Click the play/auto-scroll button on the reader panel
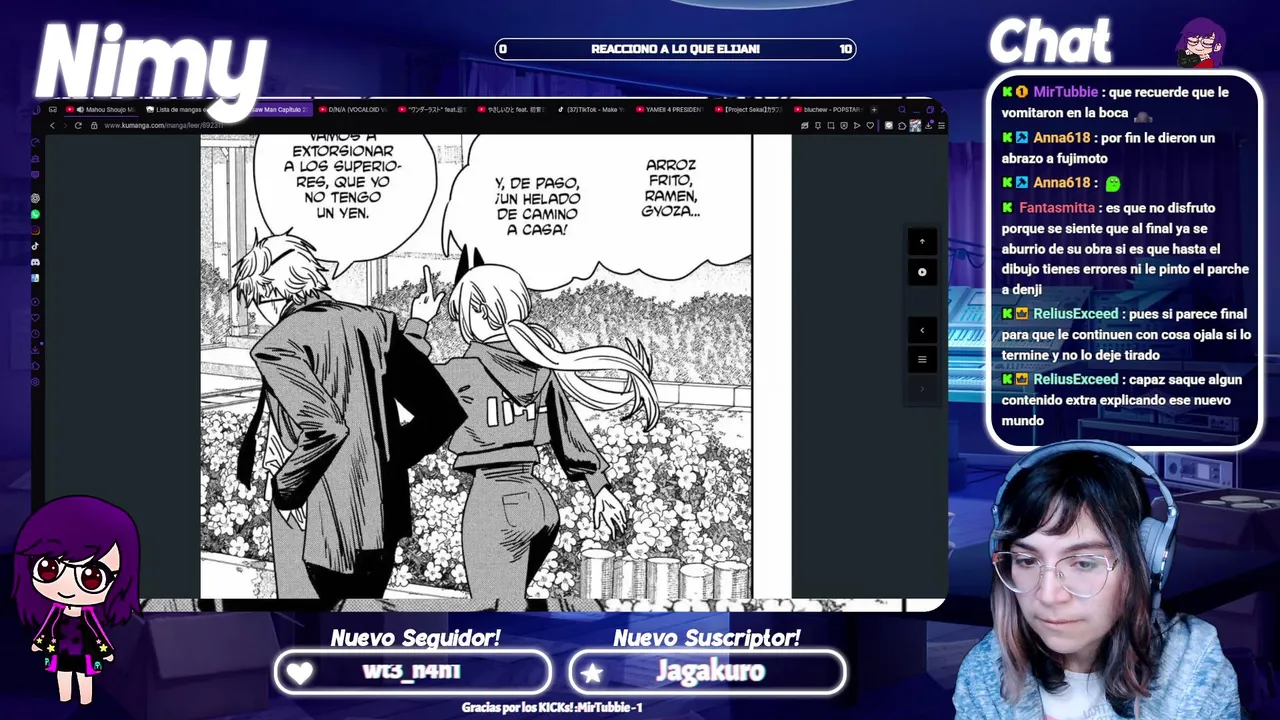 click(x=922, y=272)
